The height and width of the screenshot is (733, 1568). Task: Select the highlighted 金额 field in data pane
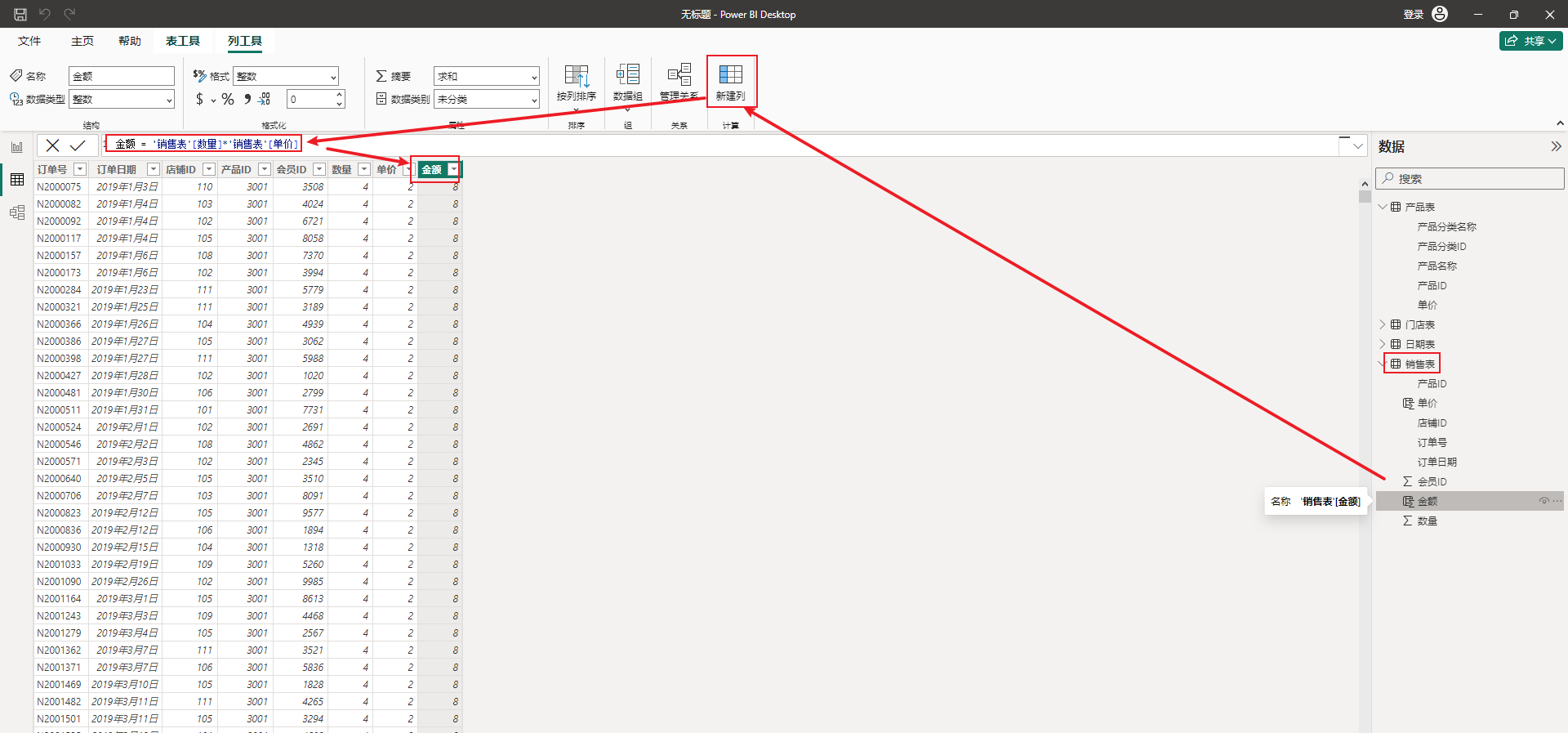click(1469, 501)
